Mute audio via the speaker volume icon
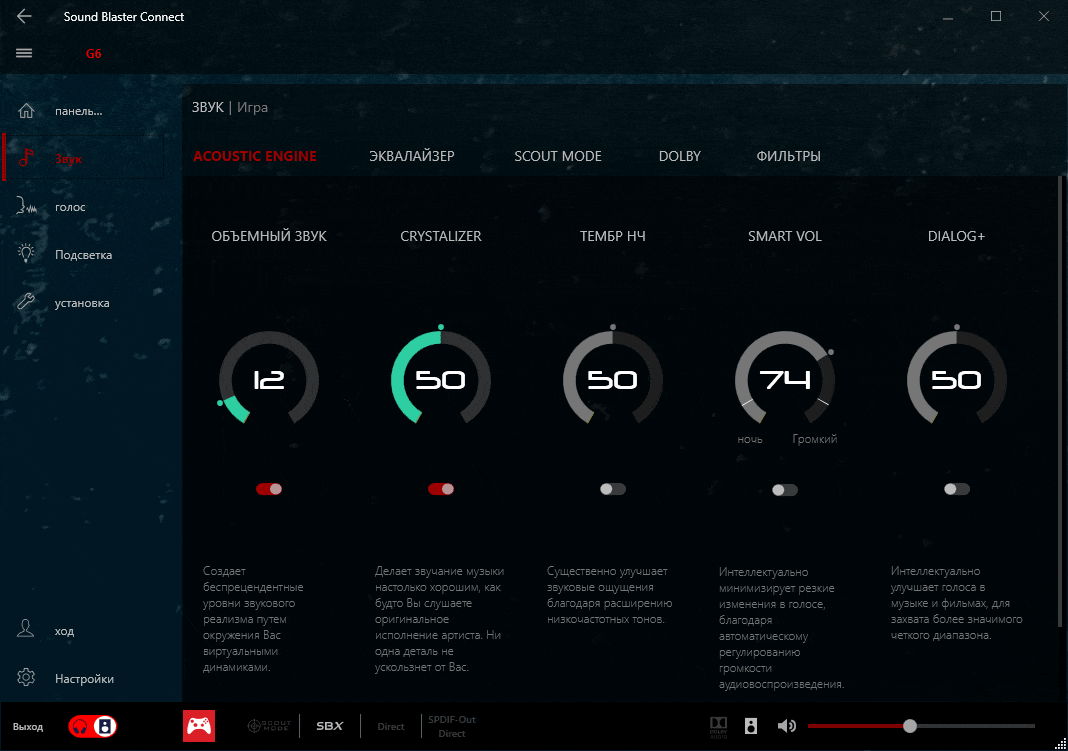1068x751 pixels. tap(787, 726)
